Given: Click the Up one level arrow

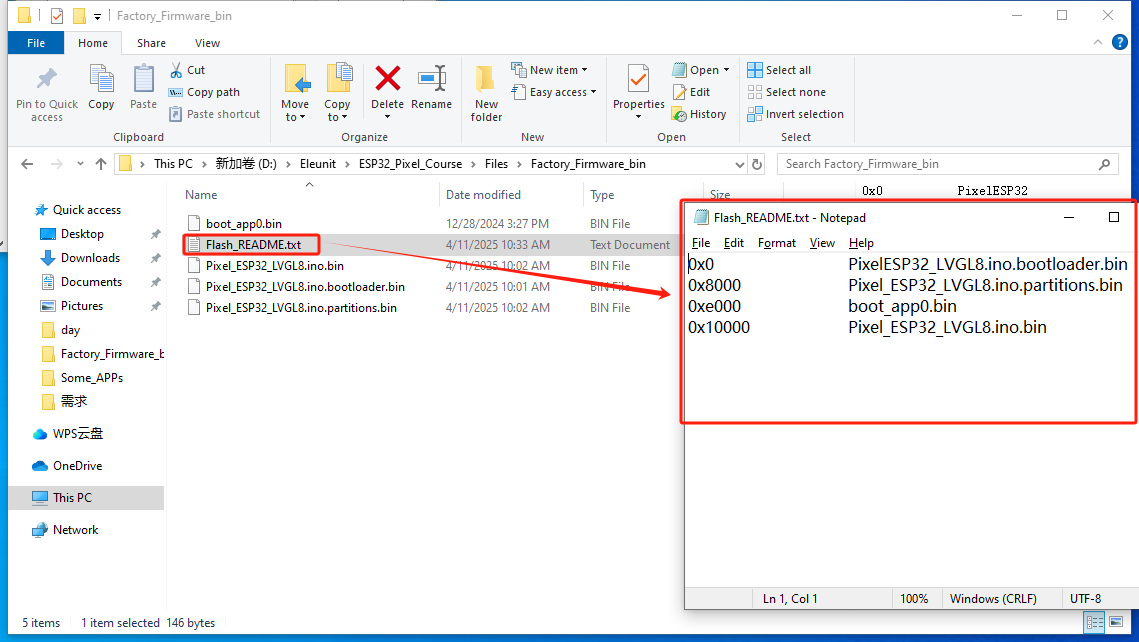Looking at the screenshot, I should pos(101,164).
